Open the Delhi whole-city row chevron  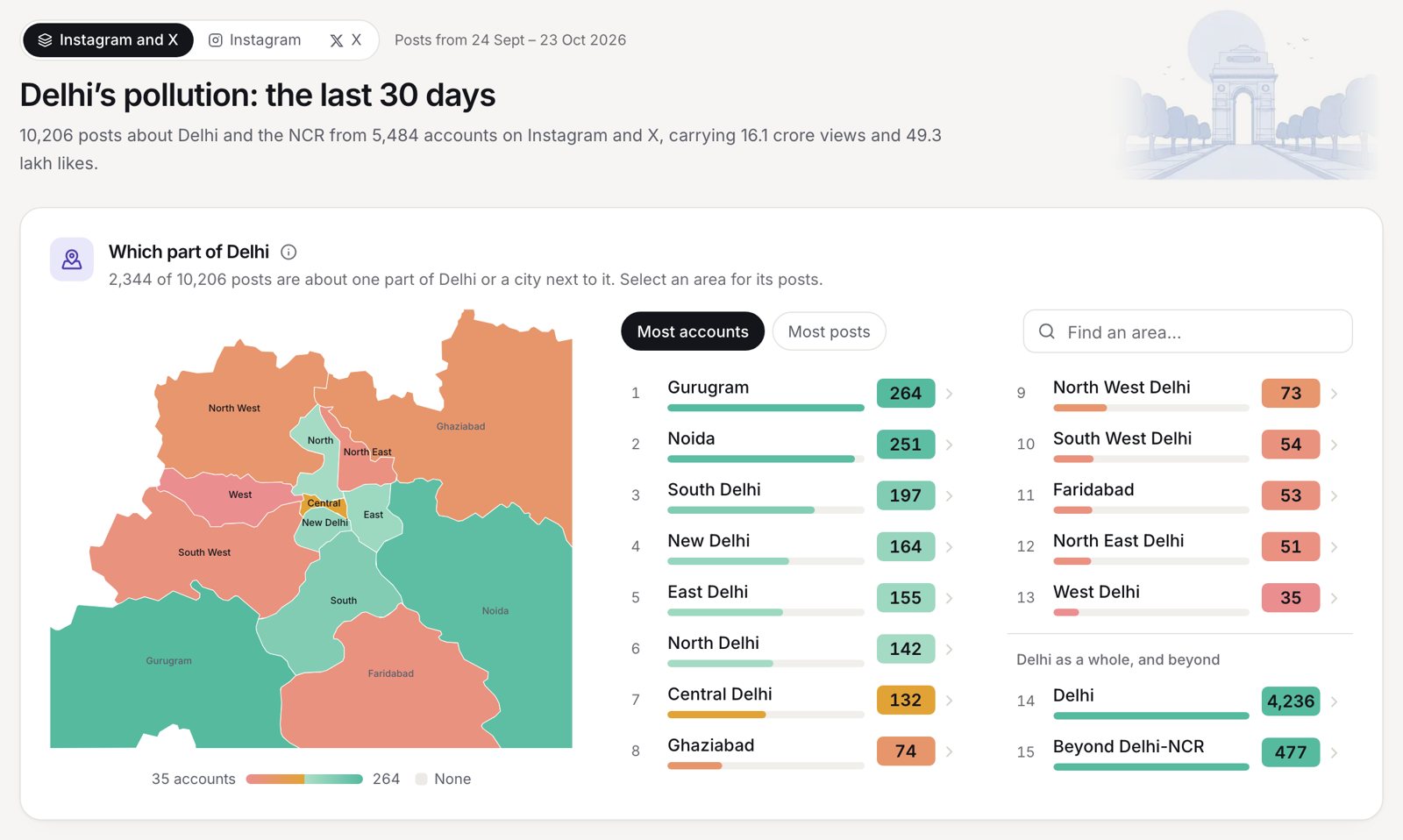point(1334,701)
